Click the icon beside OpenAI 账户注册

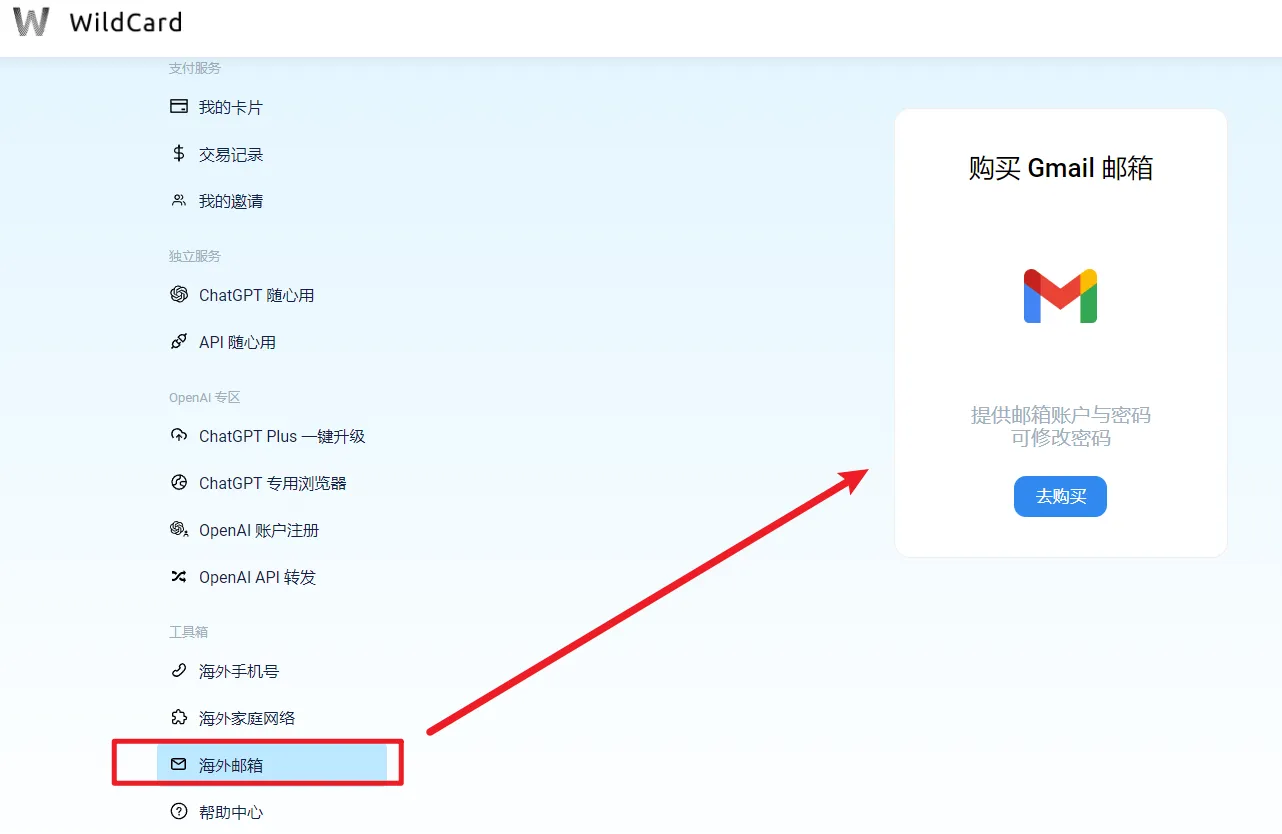coord(179,529)
